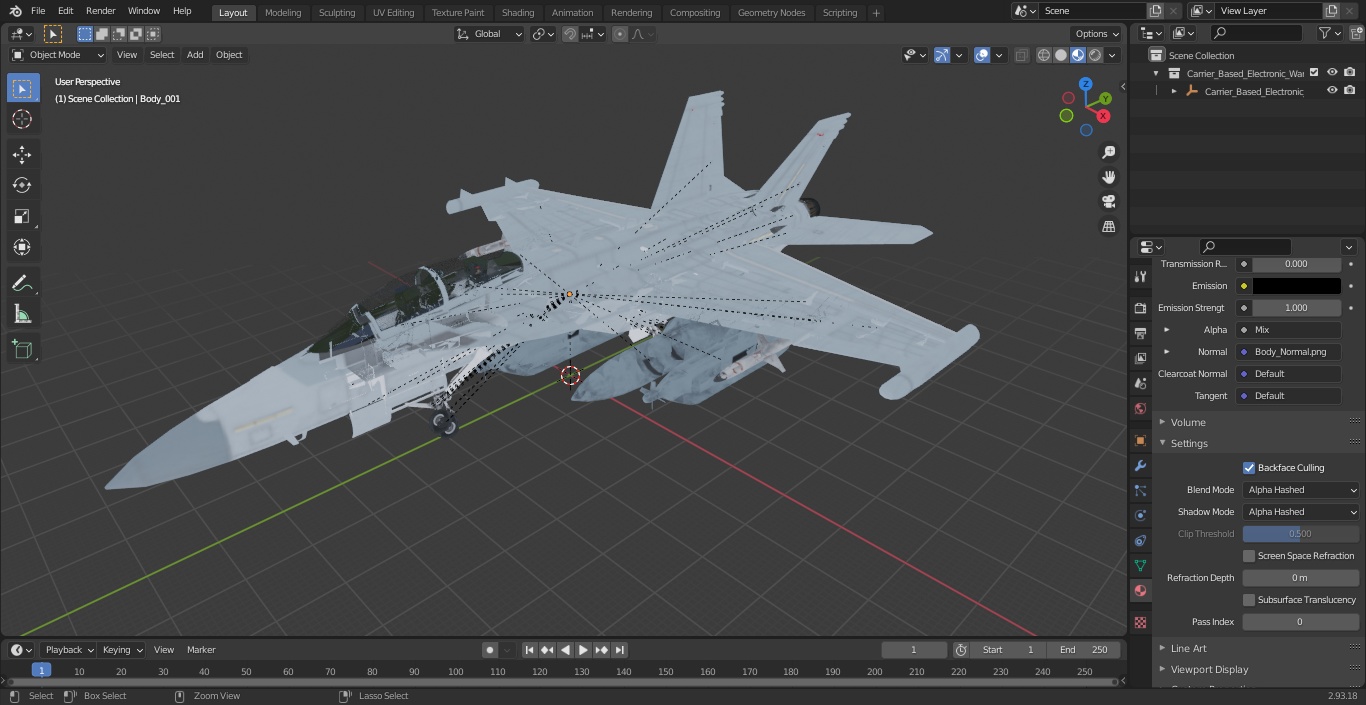
Task: Select the Measure tool
Action: (22, 315)
